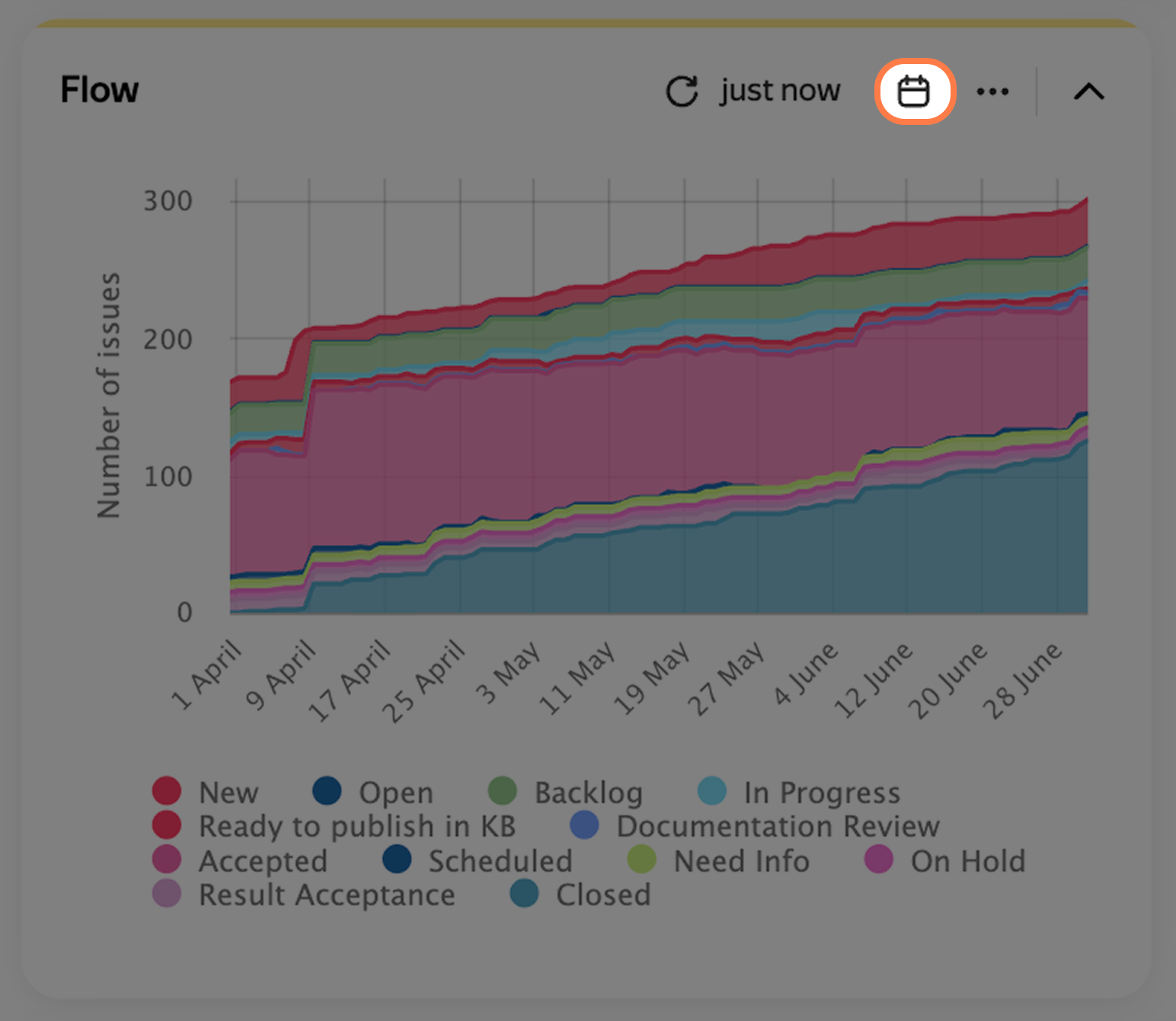Click Ready to publish in KB legend
This screenshot has height=1021, width=1176.
[x=334, y=825]
